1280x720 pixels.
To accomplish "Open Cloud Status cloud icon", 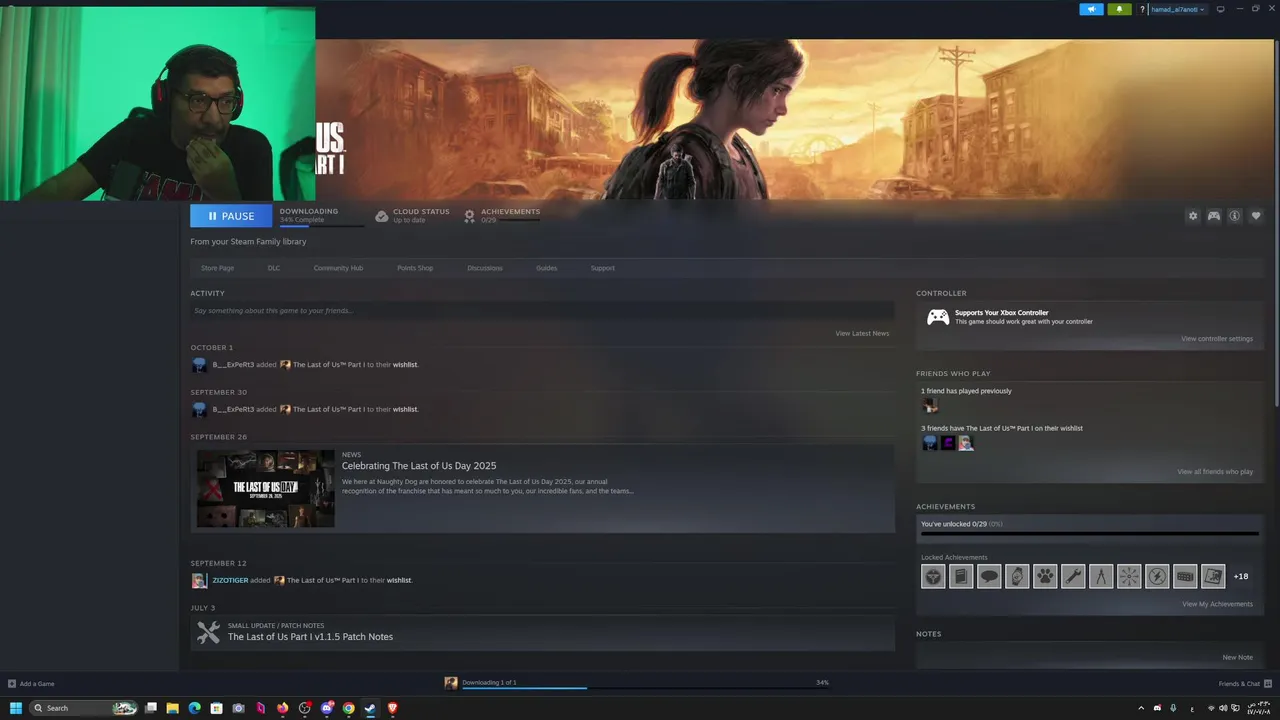I will (381, 216).
